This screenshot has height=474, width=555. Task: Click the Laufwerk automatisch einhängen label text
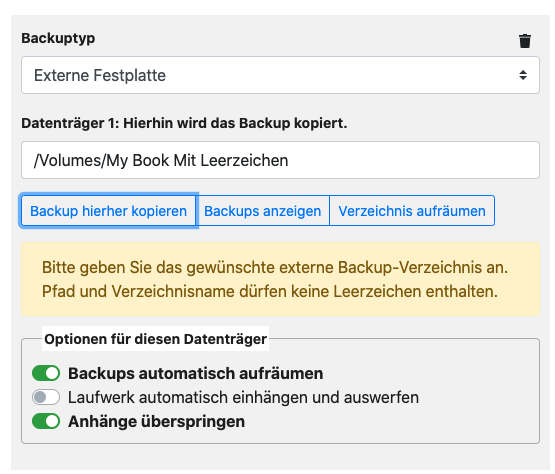pos(243,397)
